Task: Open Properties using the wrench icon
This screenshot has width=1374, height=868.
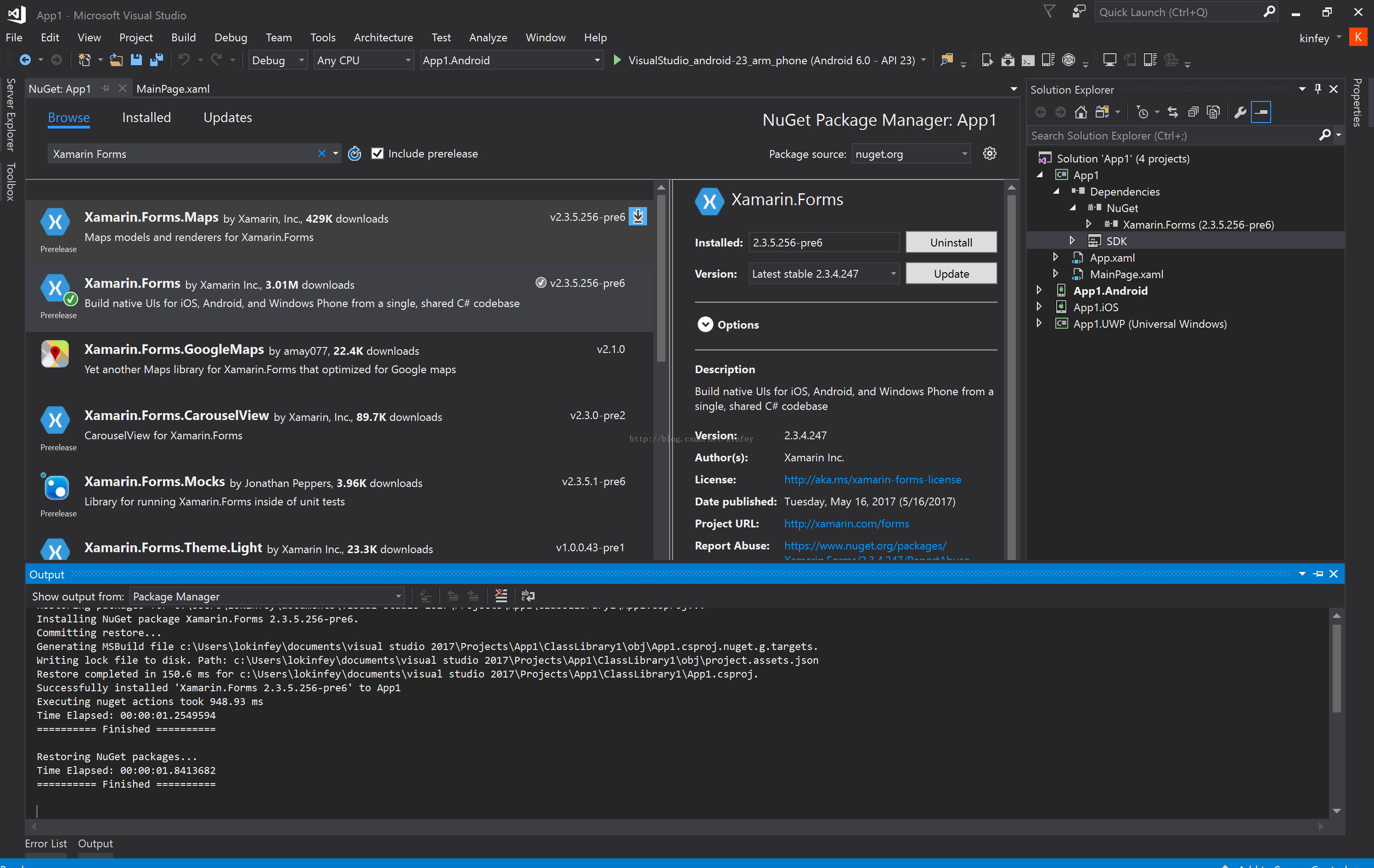Action: pyautogui.click(x=1240, y=112)
